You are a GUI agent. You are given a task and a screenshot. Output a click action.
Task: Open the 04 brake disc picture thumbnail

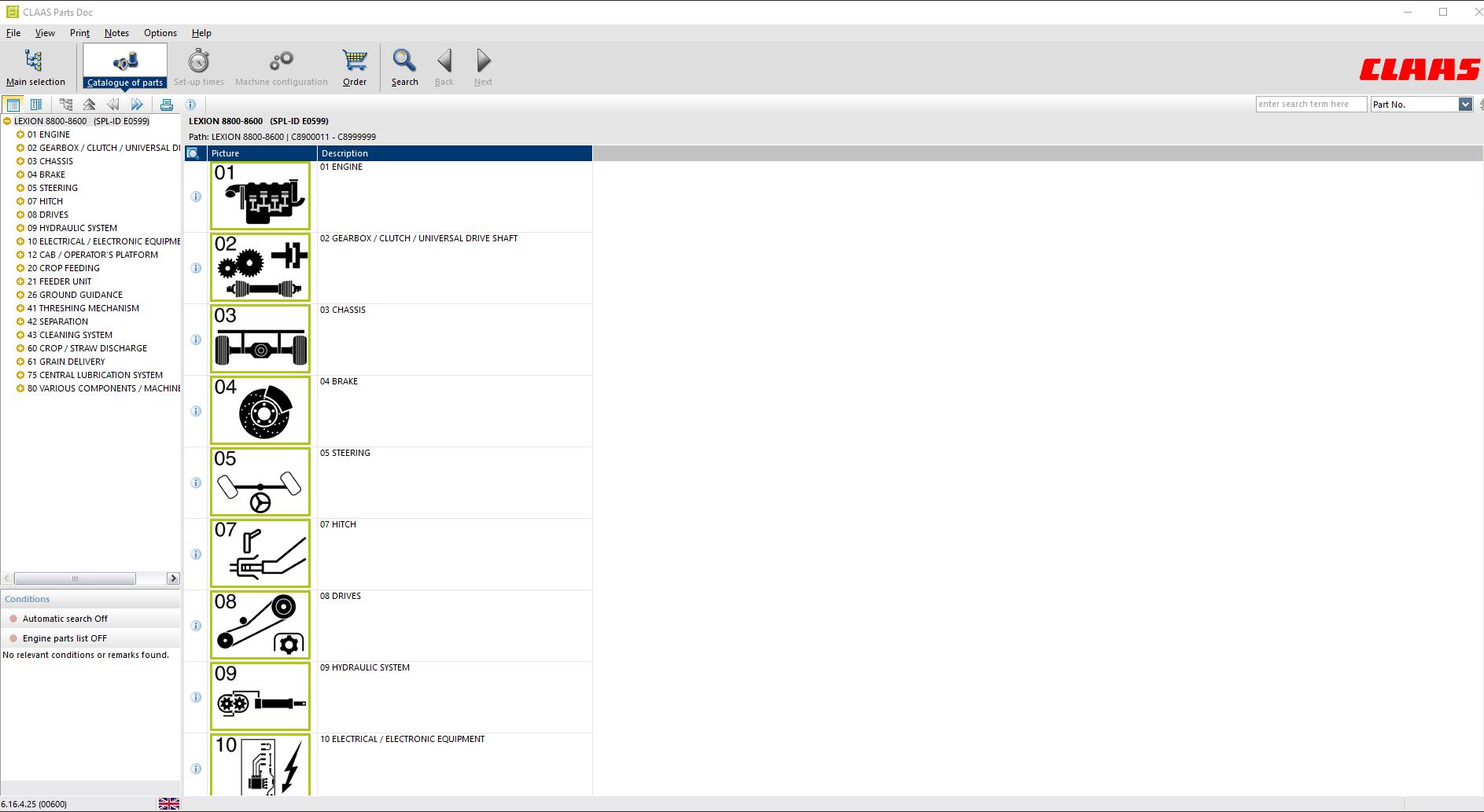(260, 411)
